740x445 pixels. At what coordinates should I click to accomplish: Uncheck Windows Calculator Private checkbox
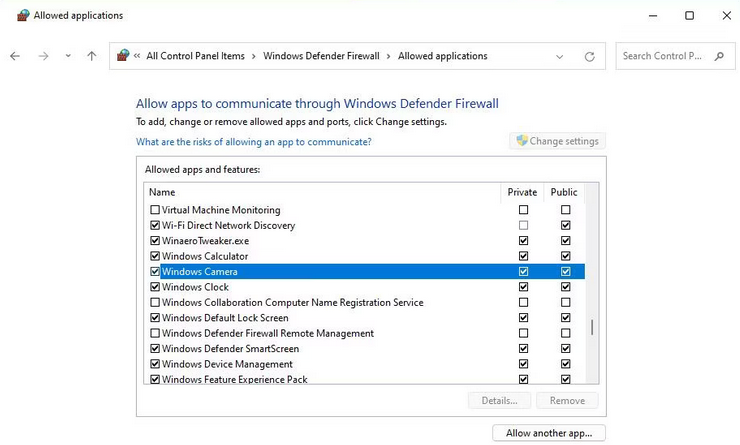523,256
